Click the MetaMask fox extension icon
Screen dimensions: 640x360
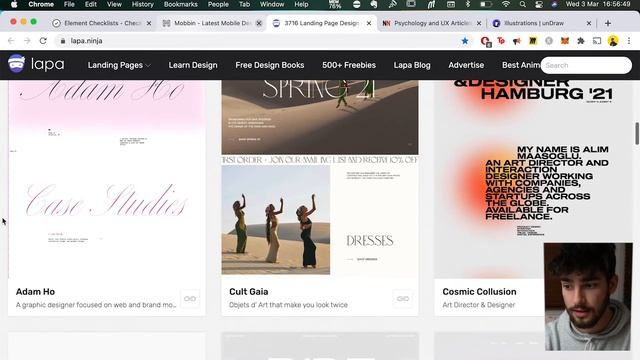(x=565, y=41)
